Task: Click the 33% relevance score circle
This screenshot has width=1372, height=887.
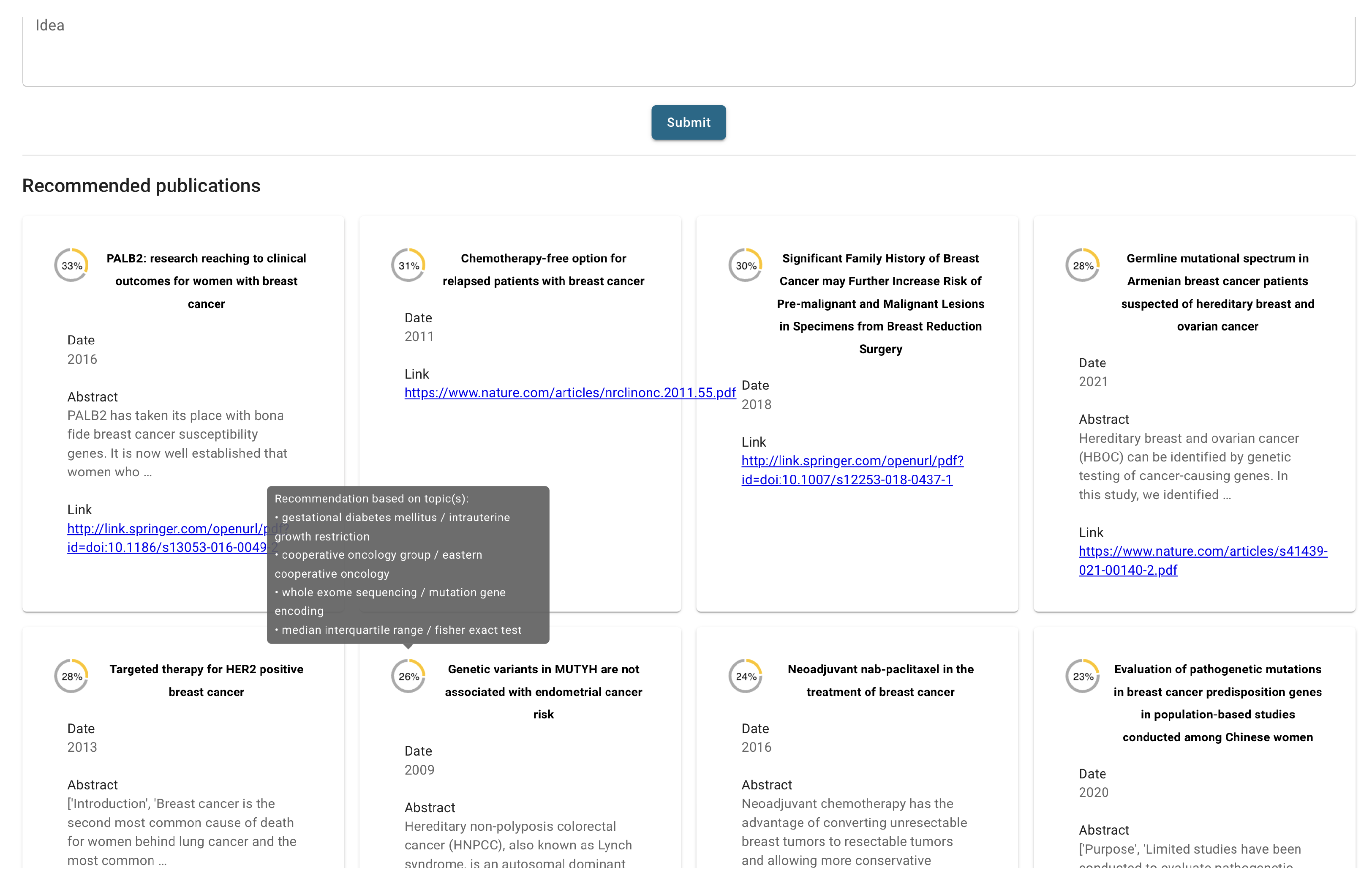Action: pyautogui.click(x=71, y=265)
